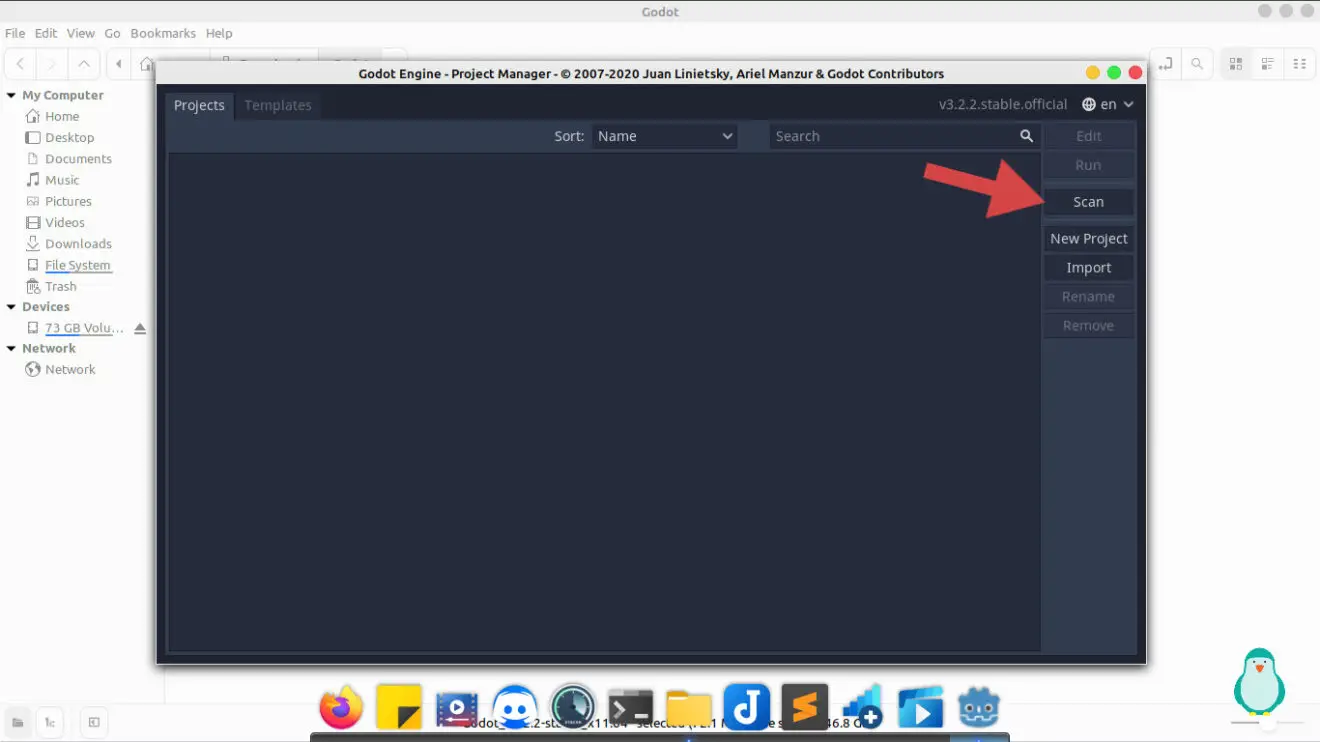Show tree view in file manager sidebar footer

coord(49,722)
